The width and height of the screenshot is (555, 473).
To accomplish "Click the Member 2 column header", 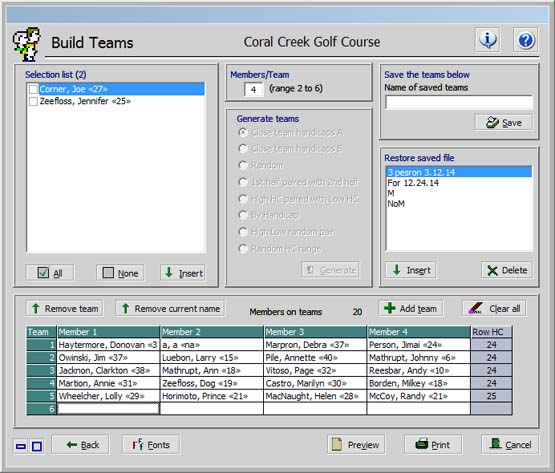I will (212, 332).
